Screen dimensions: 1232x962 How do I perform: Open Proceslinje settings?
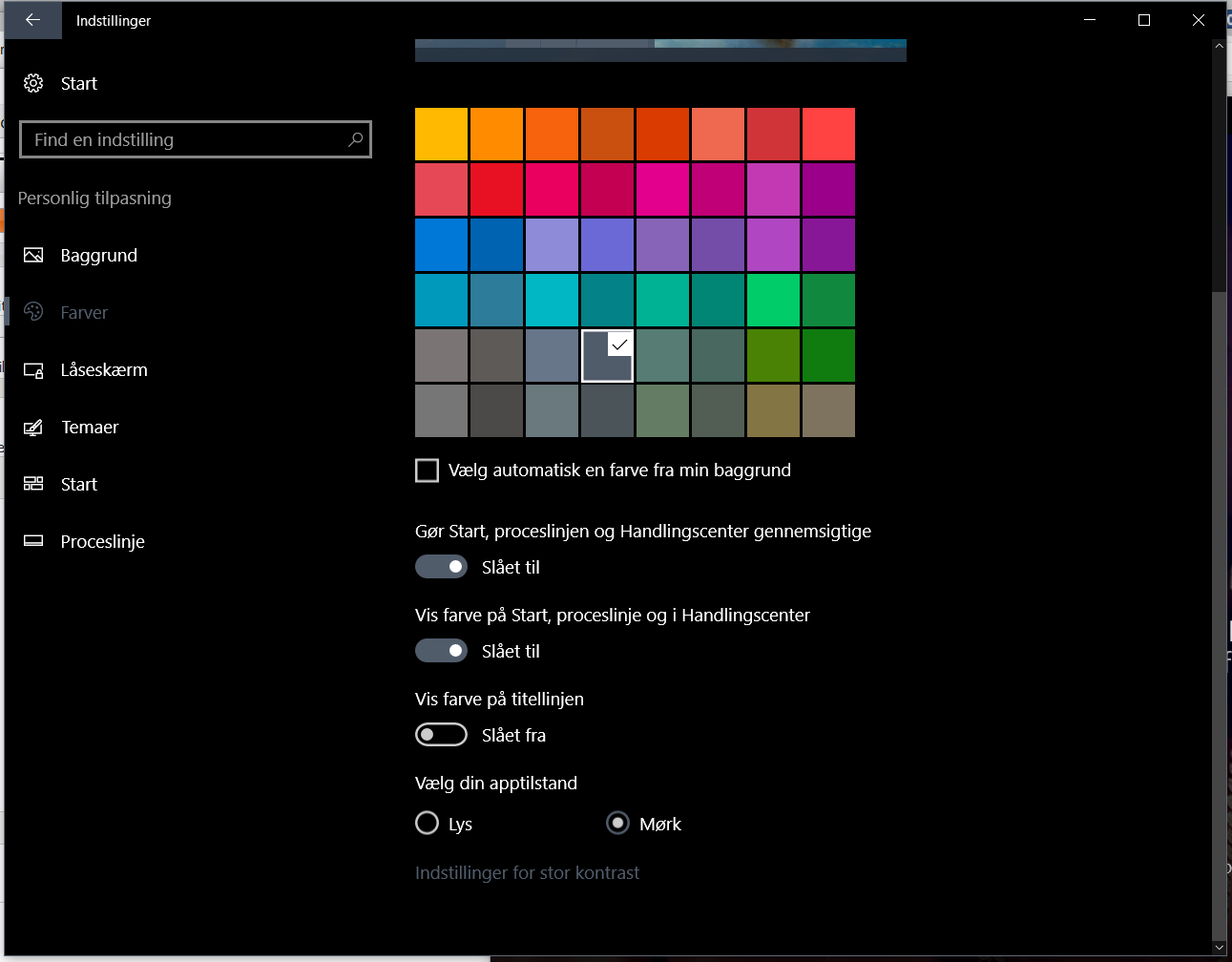pos(102,541)
